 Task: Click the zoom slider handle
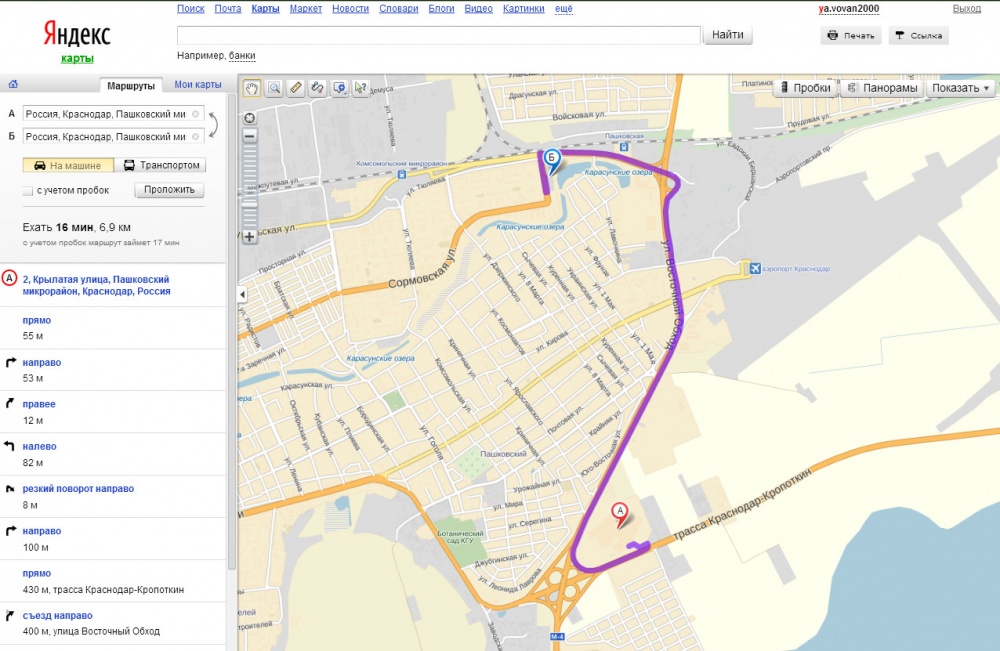[x=249, y=205]
